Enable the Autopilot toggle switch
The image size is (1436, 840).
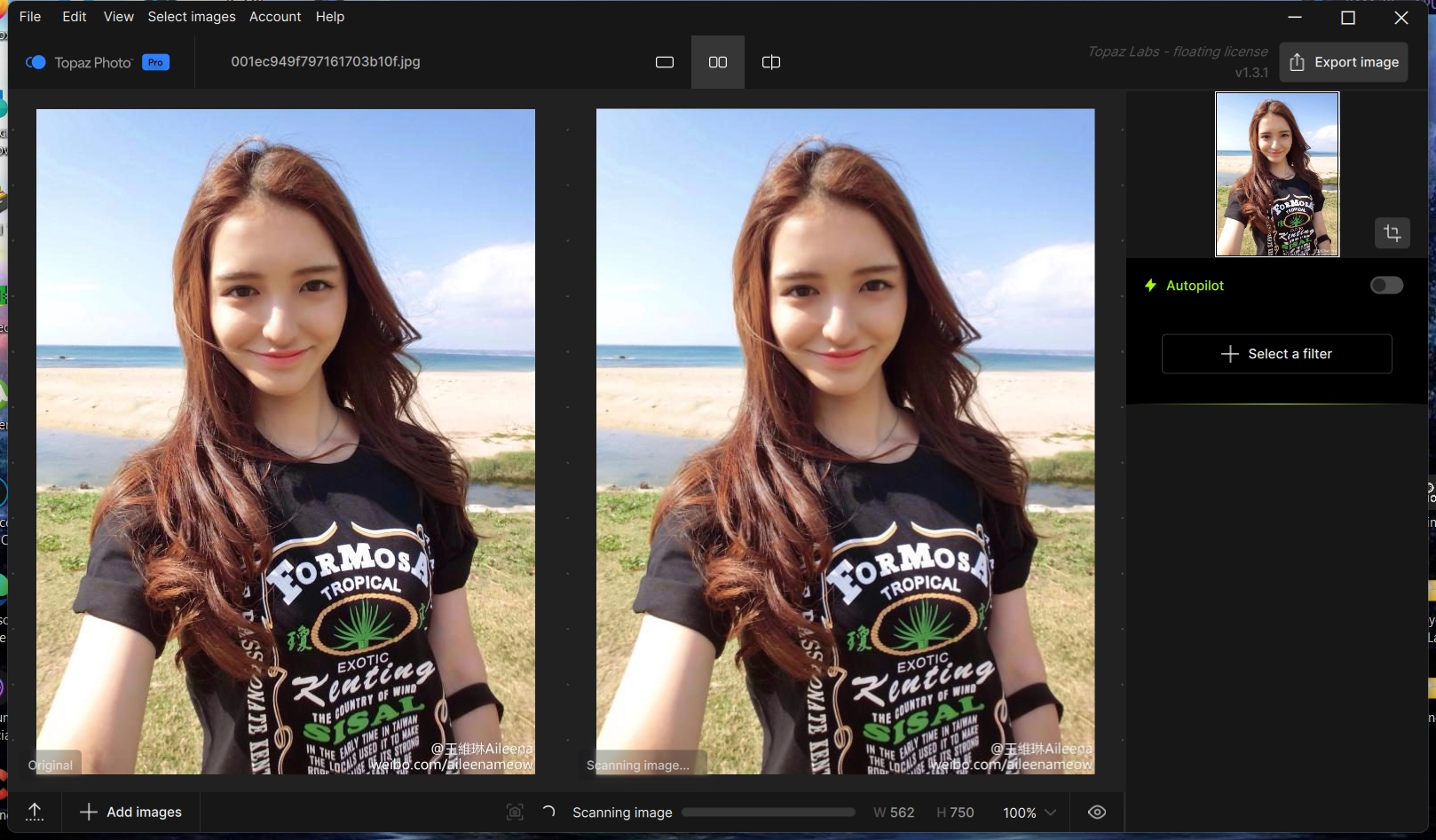pos(1386,286)
